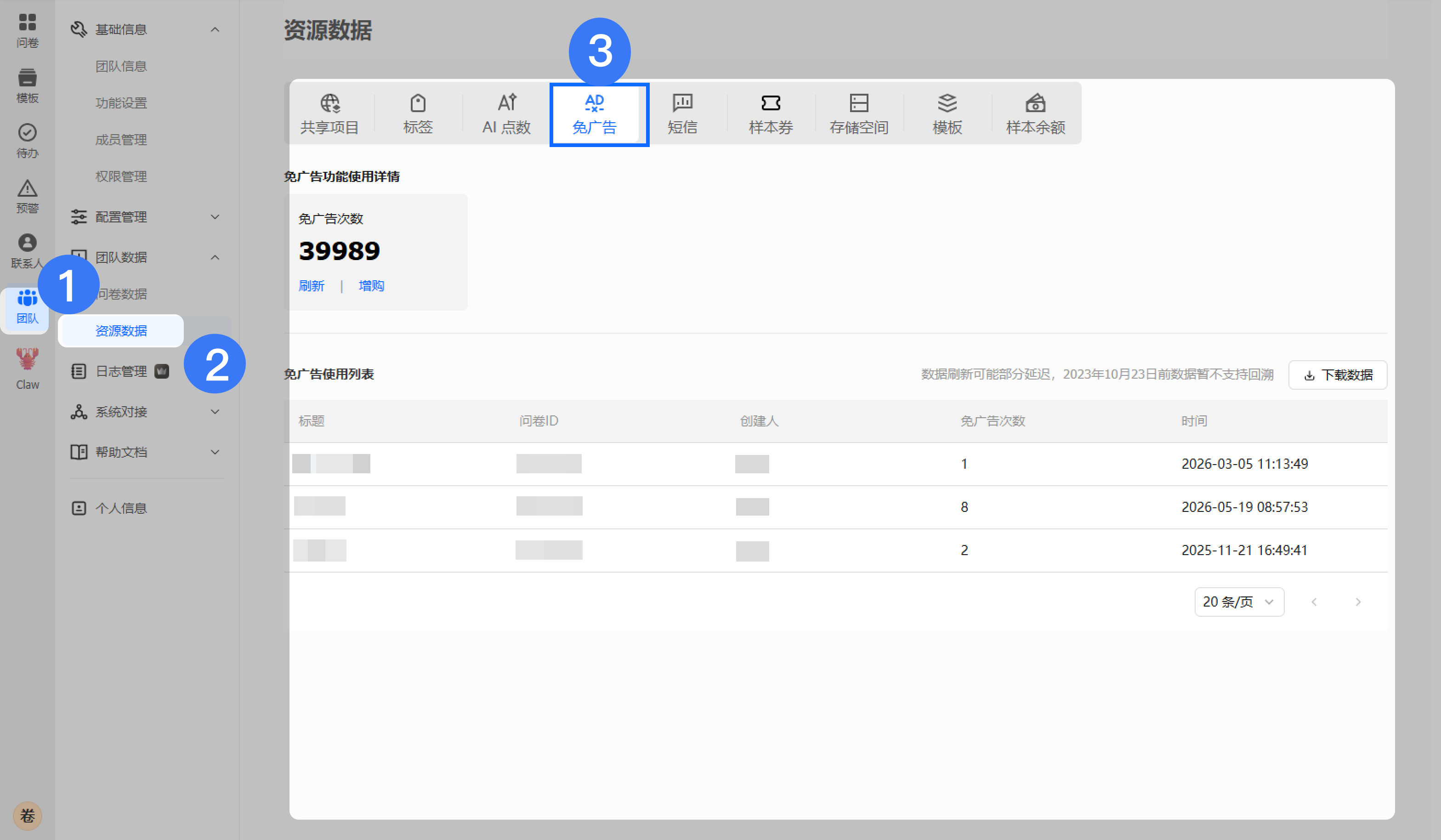
Task: Expand the 帮助文档 section chevron
Action: [215, 452]
